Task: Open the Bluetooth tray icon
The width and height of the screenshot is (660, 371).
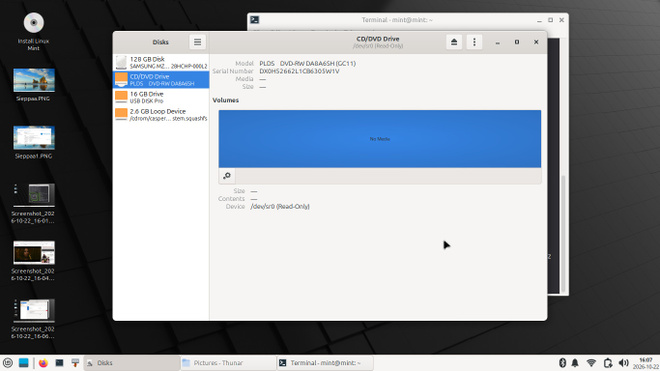Action: (x=562, y=363)
